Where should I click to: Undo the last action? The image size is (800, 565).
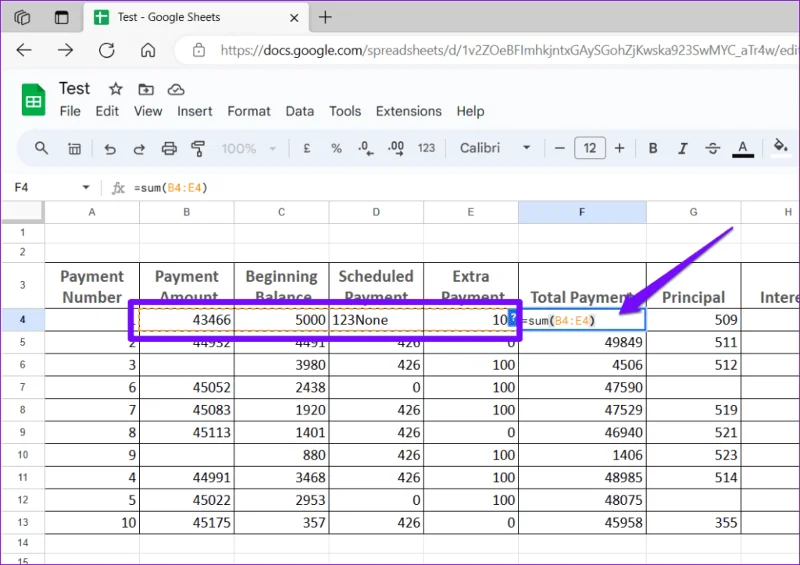pos(110,149)
